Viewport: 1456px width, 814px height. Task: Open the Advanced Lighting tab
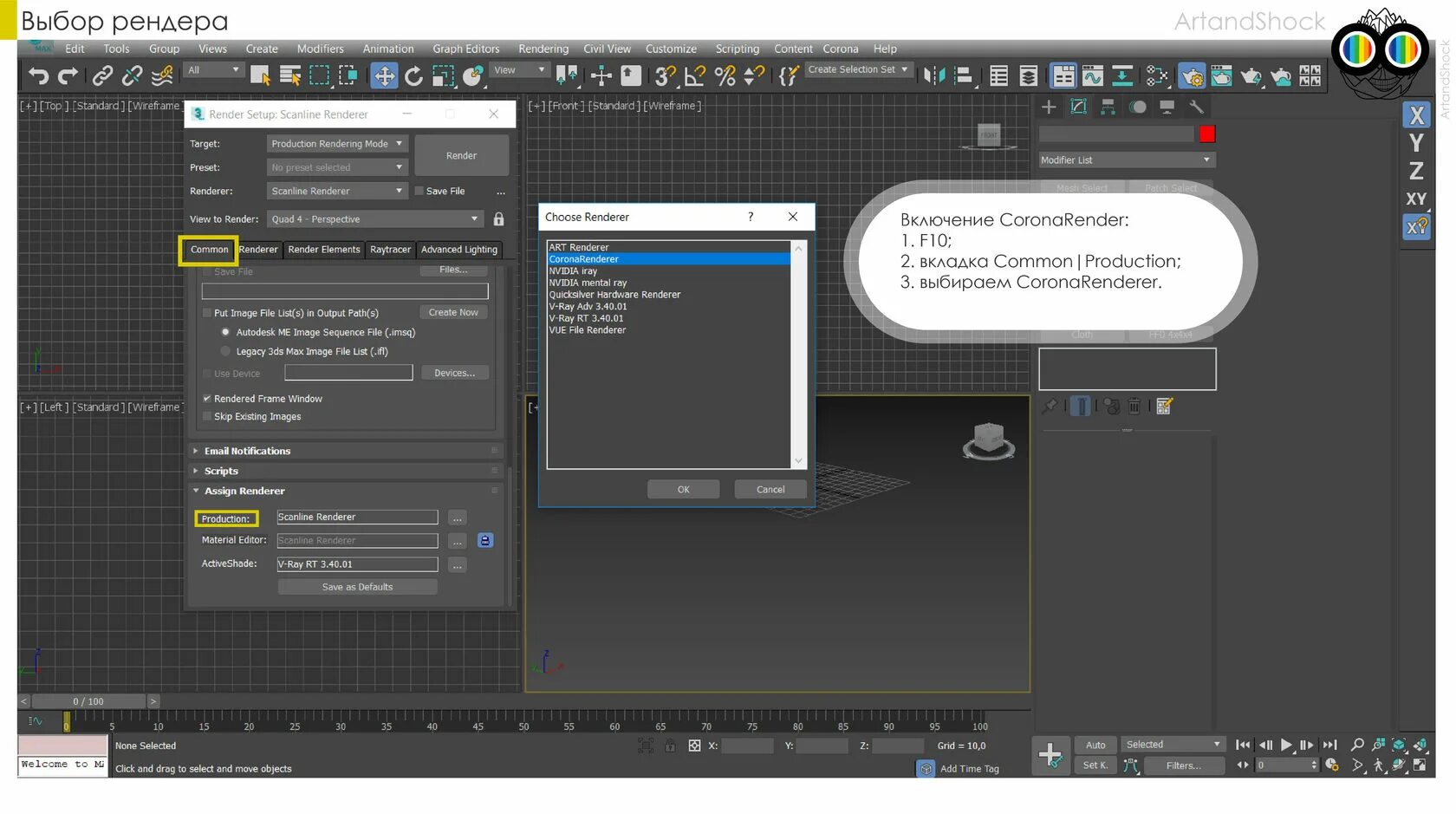coord(459,250)
